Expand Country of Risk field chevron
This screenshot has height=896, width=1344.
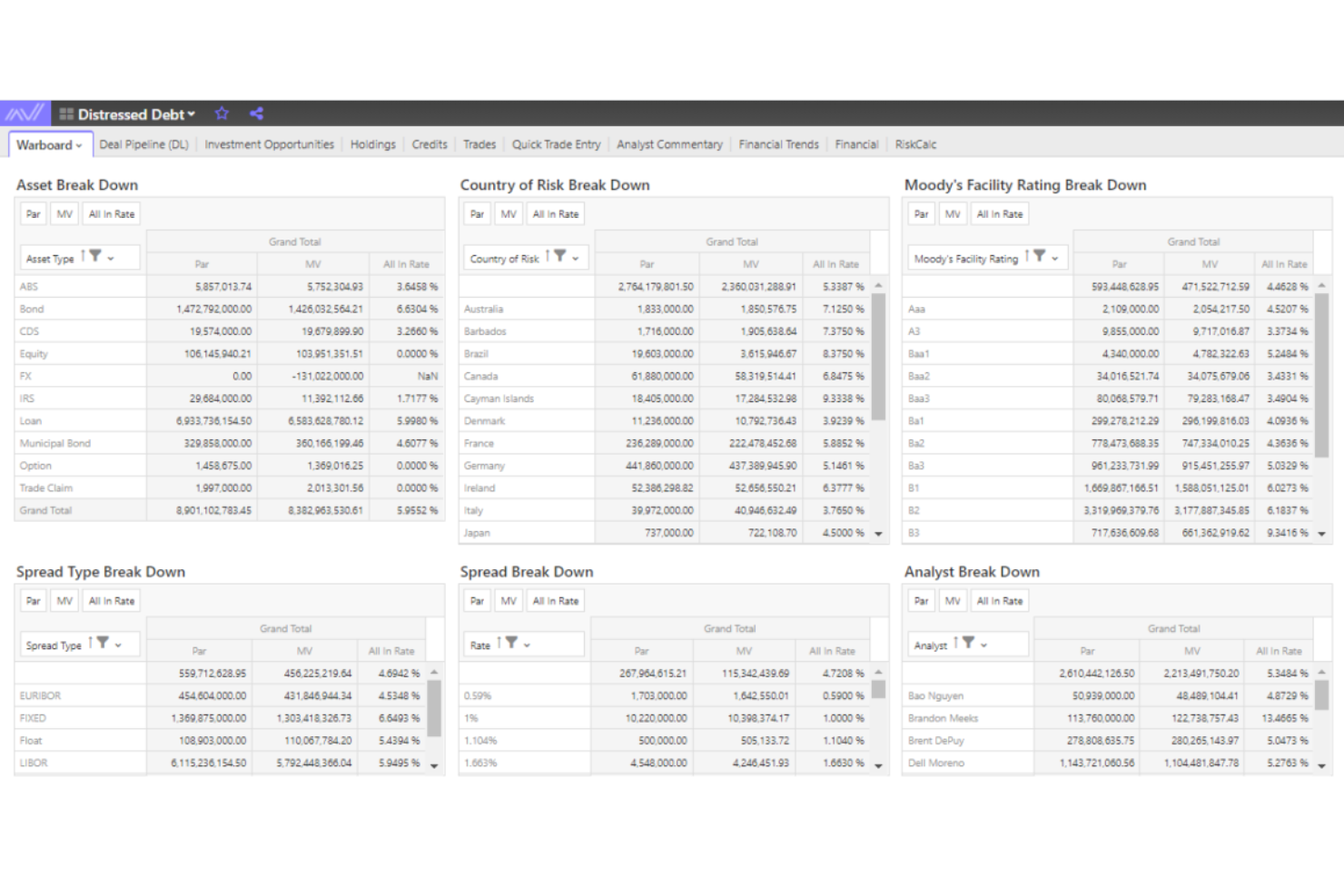click(576, 259)
